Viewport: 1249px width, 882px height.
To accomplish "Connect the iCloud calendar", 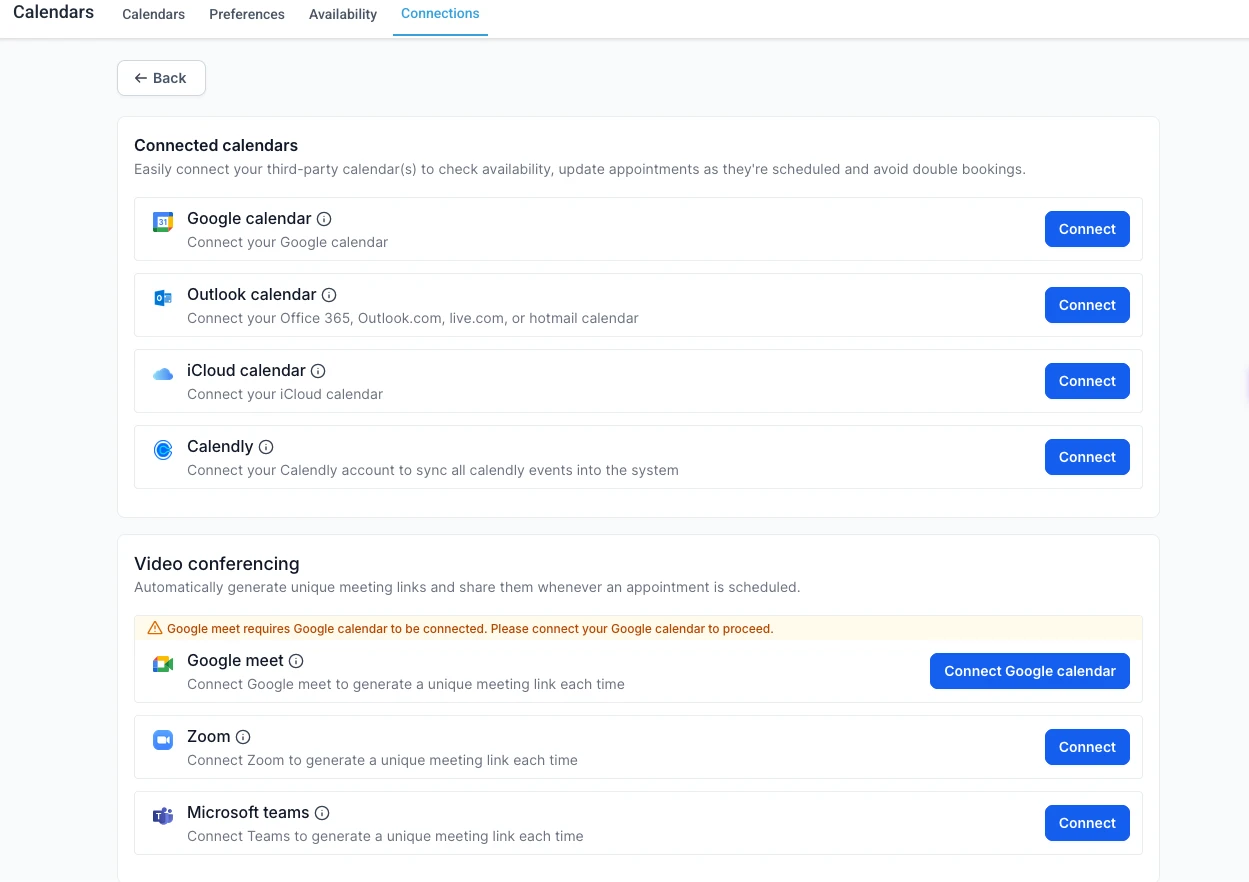I will click(1087, 381).
